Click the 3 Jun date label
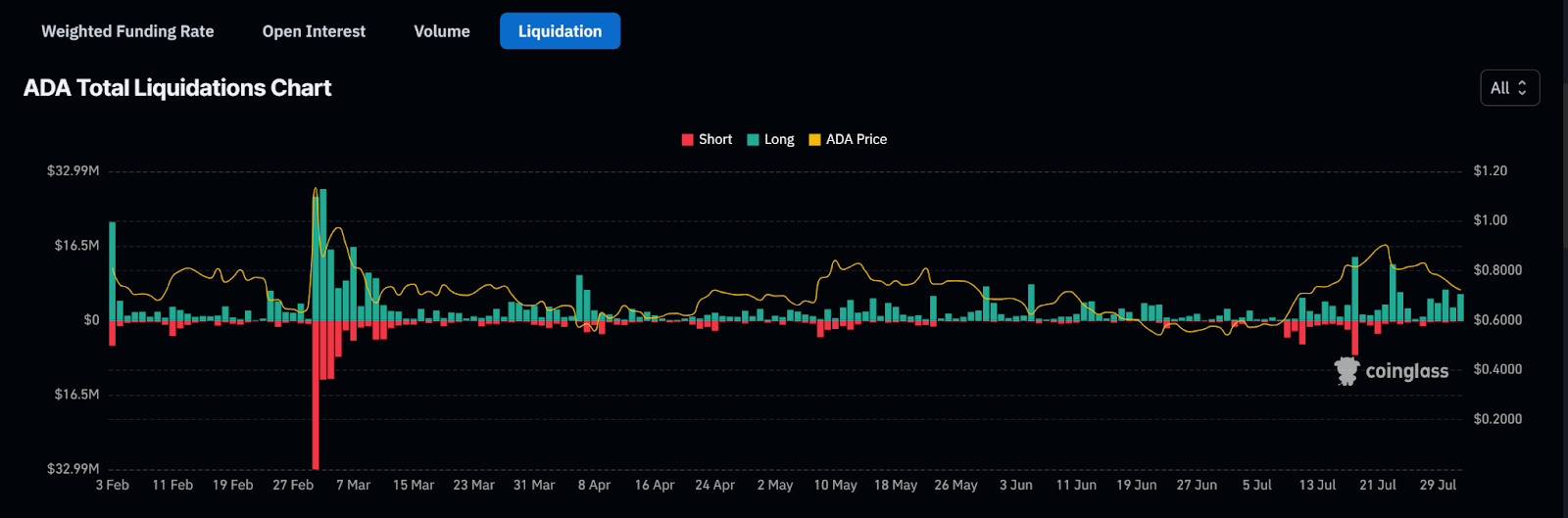Screen dimensions: 1568x518 (1016, 485)
